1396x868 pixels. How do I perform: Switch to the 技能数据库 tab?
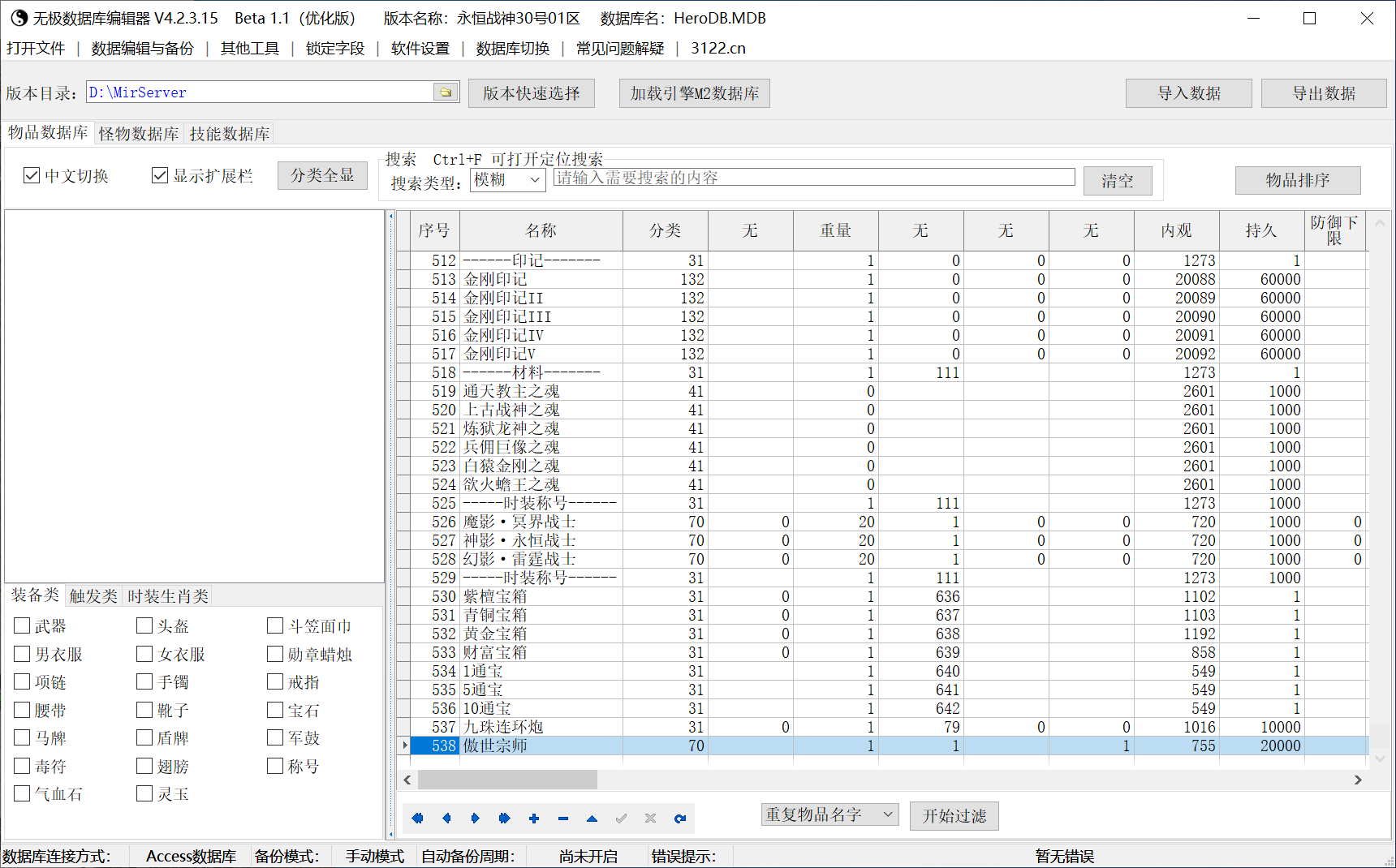click(x=230, y=134)
